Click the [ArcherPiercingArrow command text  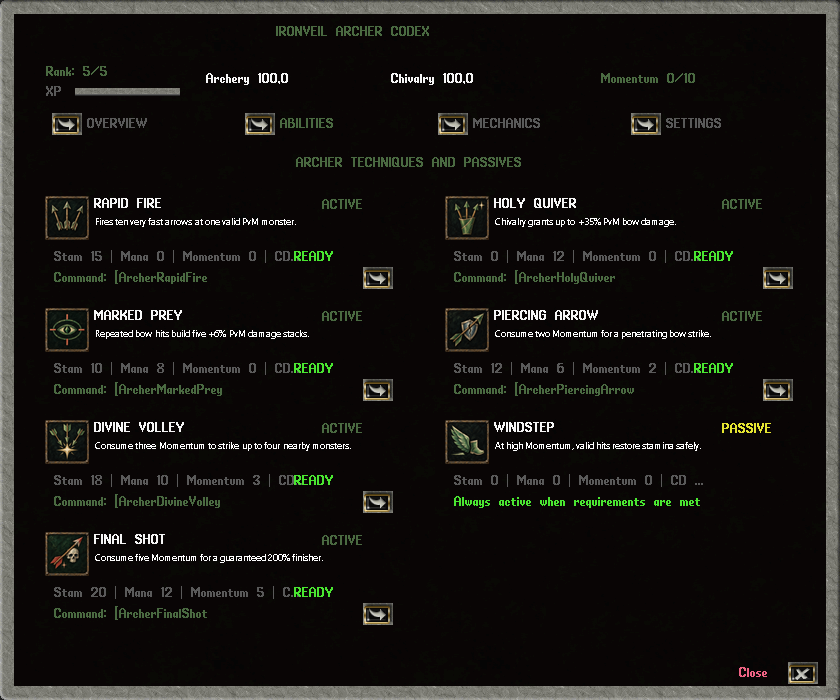pyautogui.click(x=574, y=390)
